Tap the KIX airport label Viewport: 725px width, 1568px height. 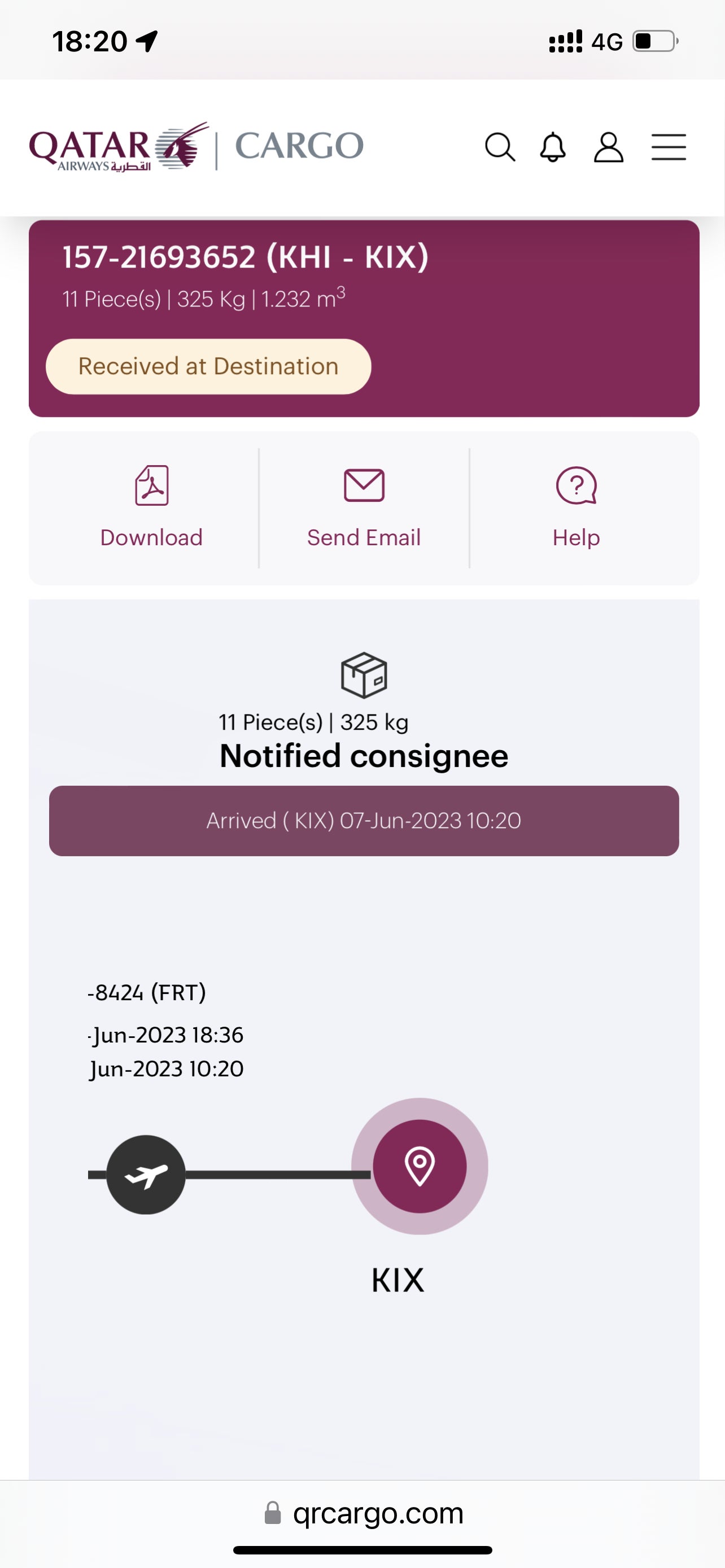click(x=398, y=1280)
